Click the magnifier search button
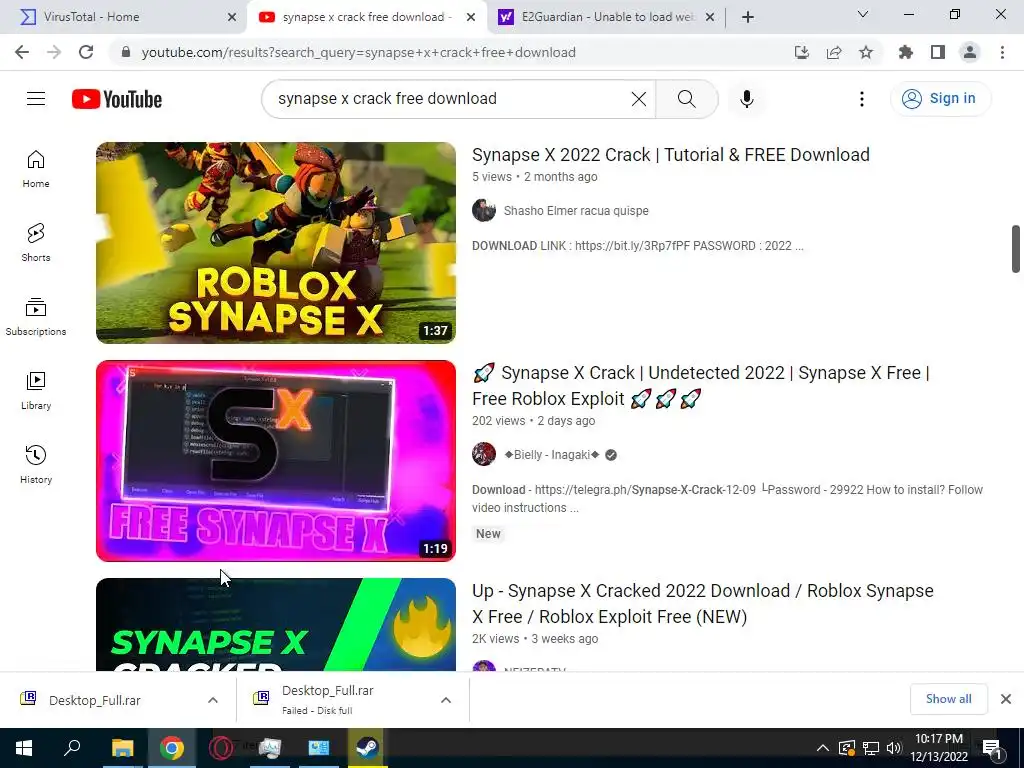The width and height of the screenshot is (1024, 768). (686, 99)
